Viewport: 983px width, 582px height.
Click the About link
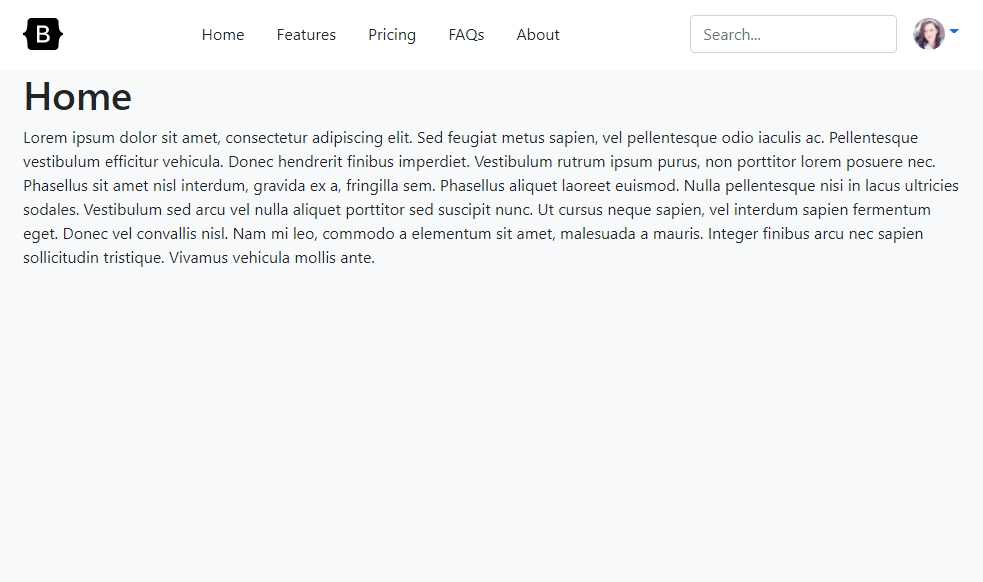[538, 34]
